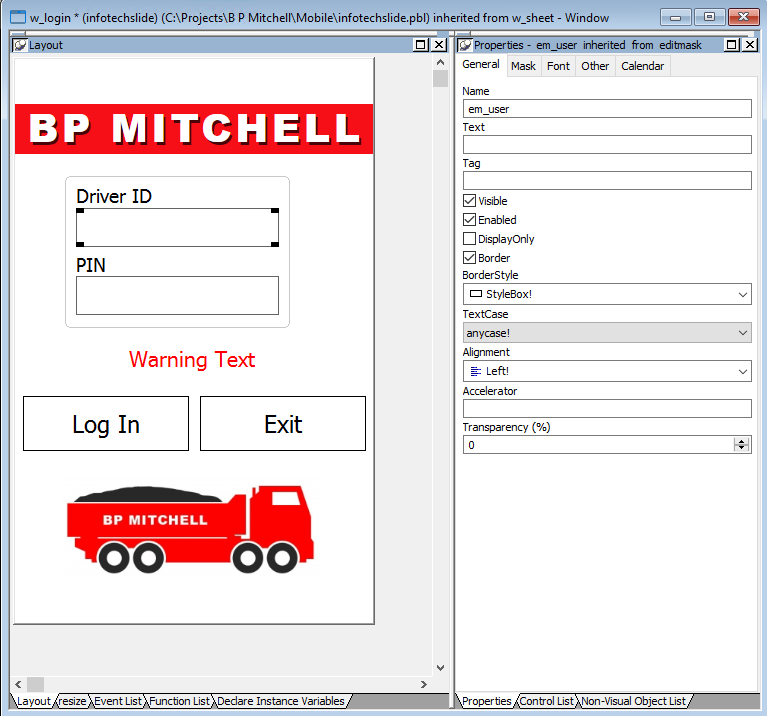Click the Layout pane header icon
Image resolution: width=767 pixels, height=716 pixels.
point(20,45)
